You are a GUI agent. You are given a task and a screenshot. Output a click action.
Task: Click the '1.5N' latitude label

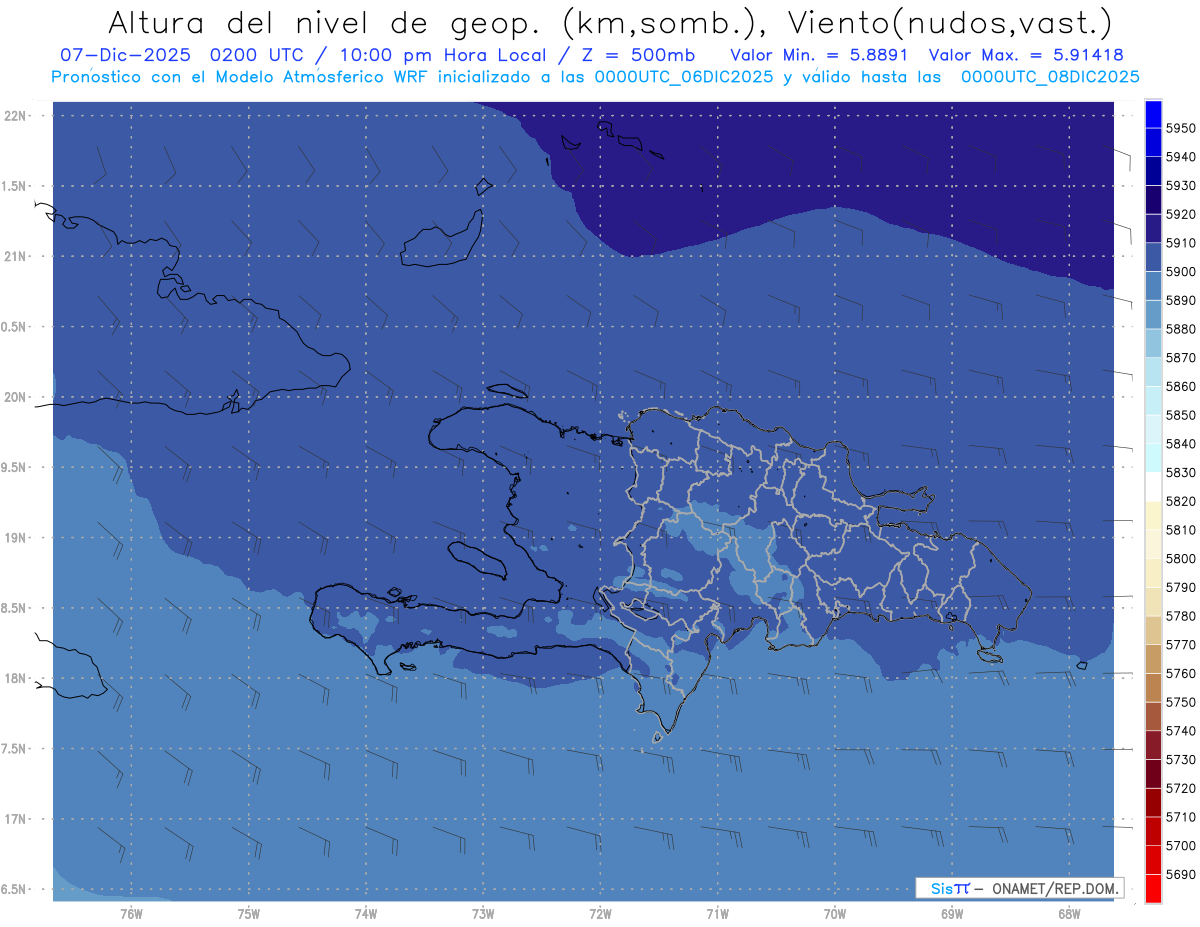(x=15, y=186)
